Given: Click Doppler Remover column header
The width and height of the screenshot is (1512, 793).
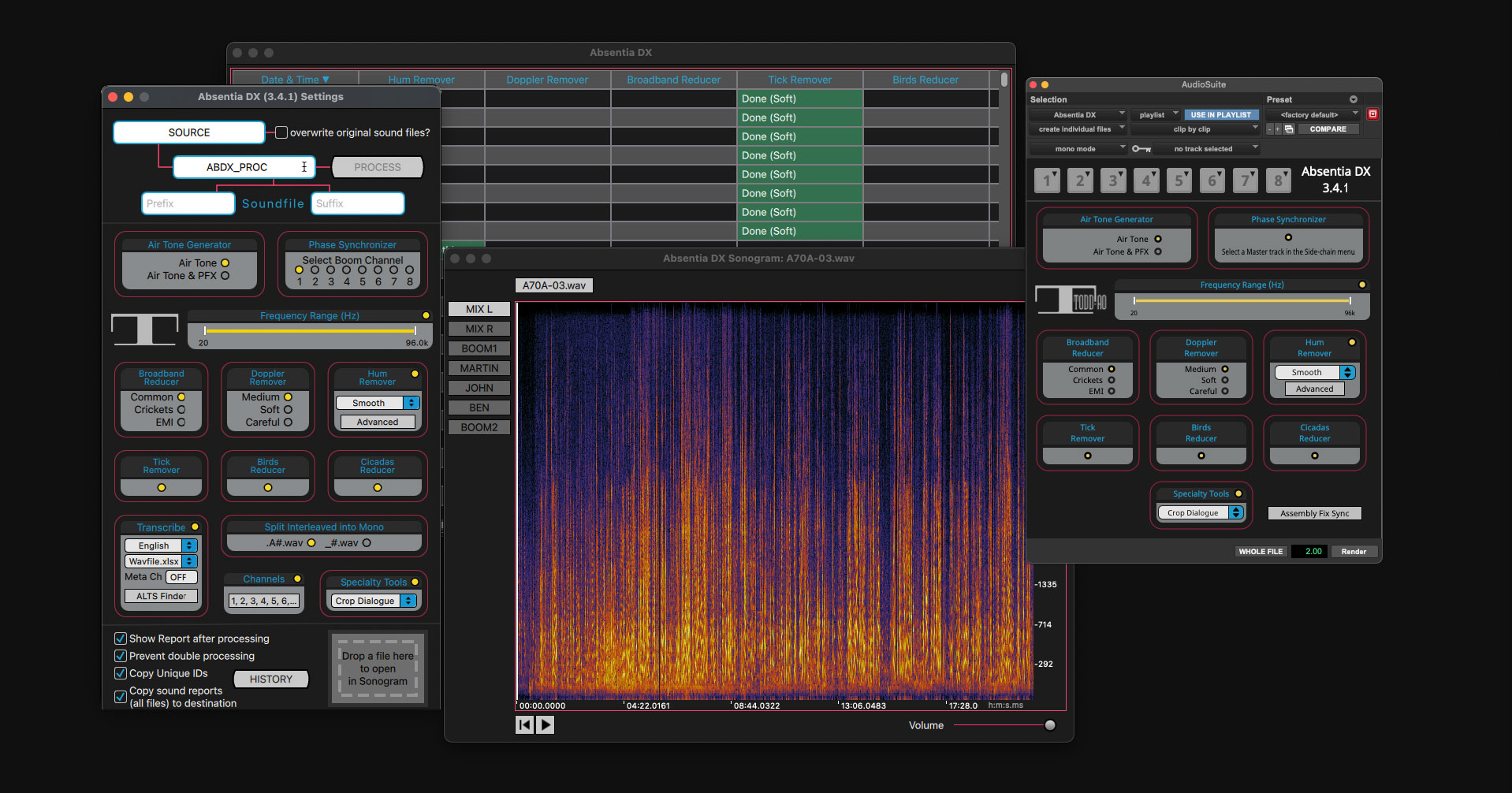Looking at the screenshot, I should click(547, 80).
